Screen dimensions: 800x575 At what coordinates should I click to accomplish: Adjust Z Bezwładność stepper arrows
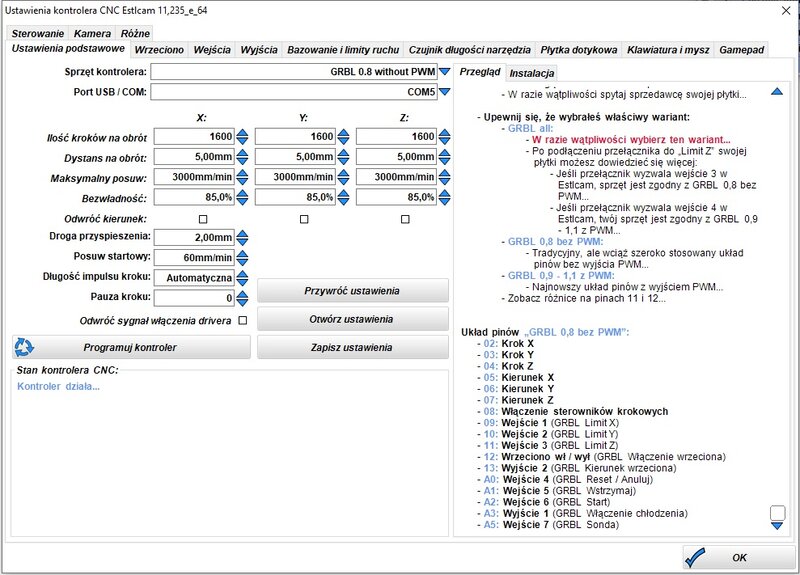[x=444, y=197]
